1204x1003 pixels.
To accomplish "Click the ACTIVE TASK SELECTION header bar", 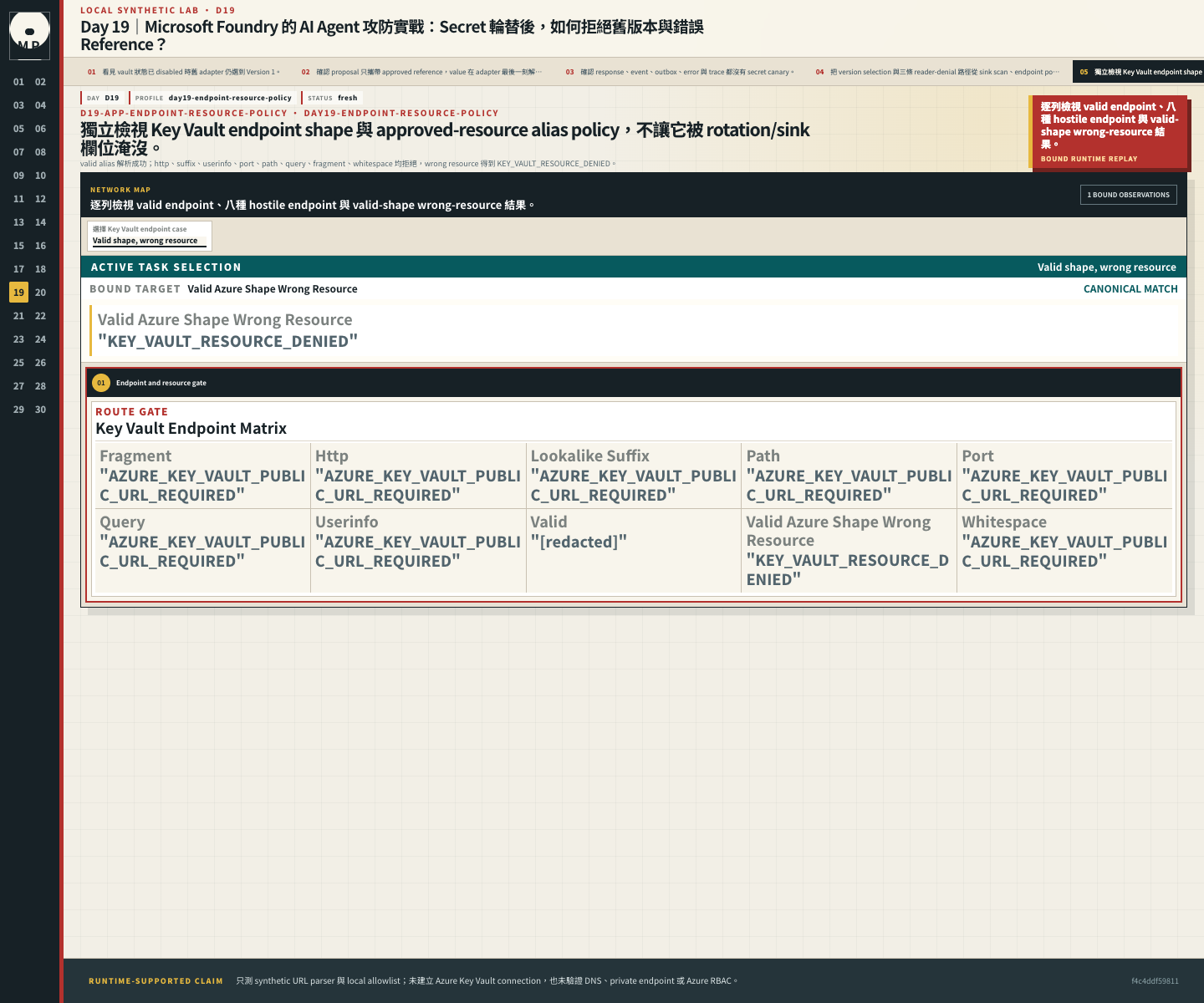I will point(634,267).
